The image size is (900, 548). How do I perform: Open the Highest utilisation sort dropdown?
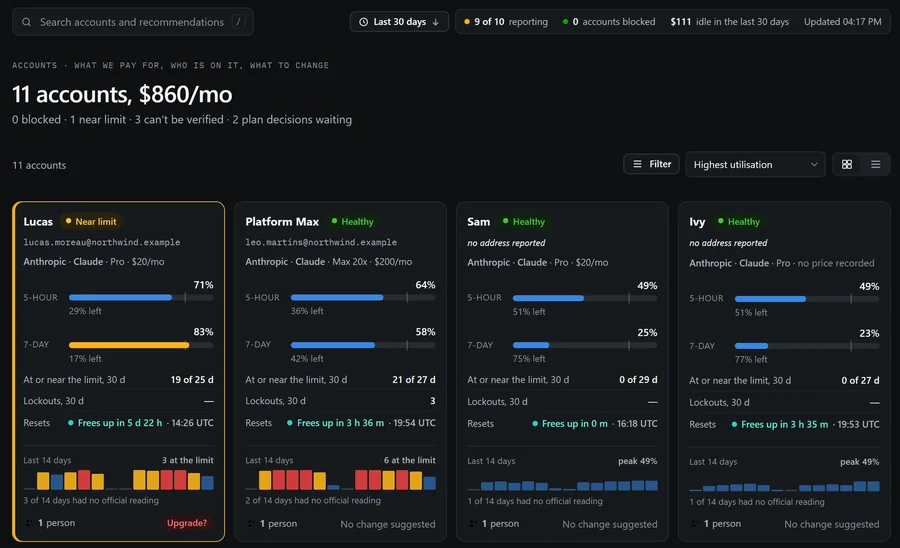755,165
